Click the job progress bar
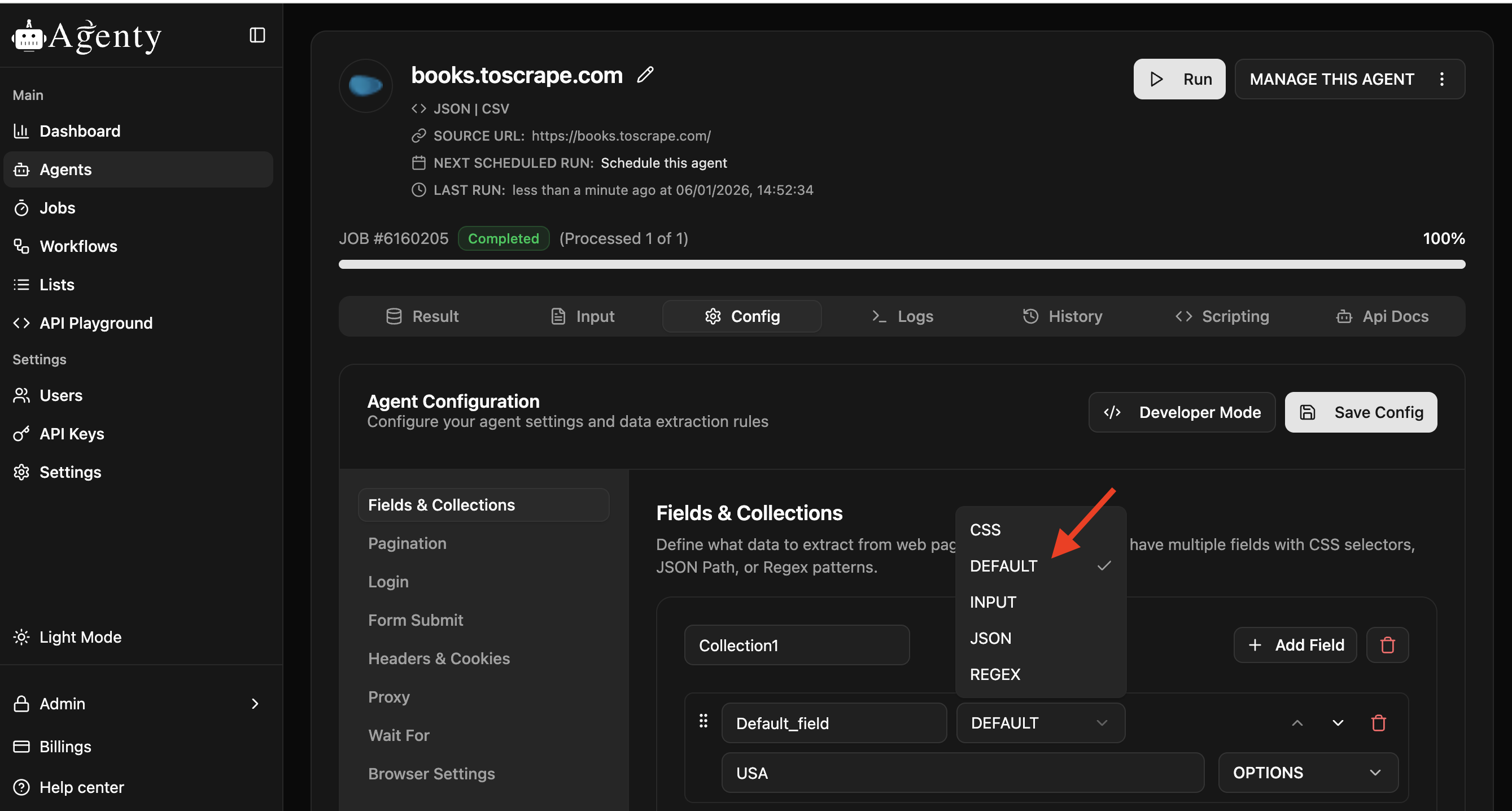The image size is (1512, 811). tap(901, 264)
